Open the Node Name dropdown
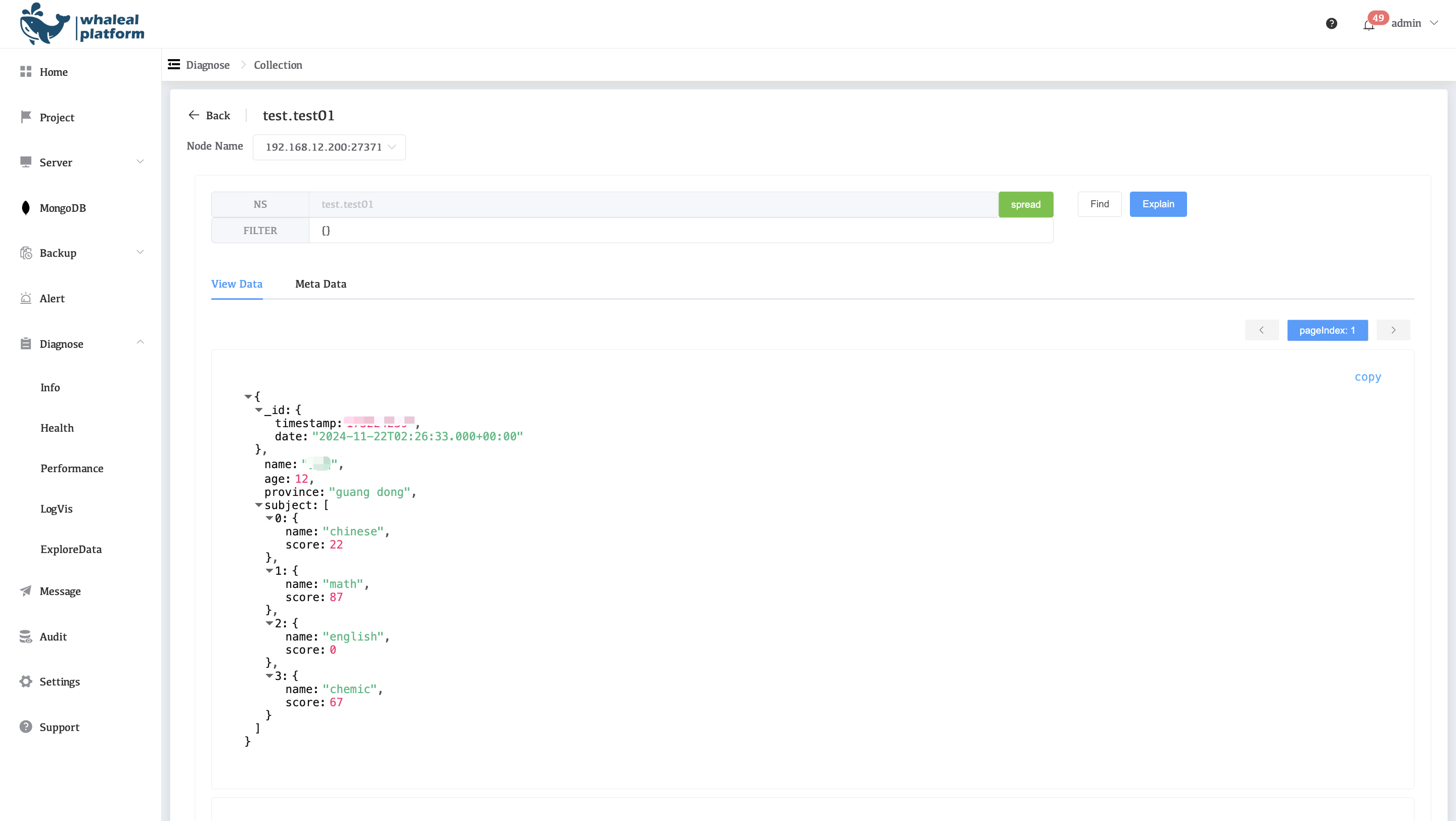The width and height of the screenshot is (1456, 821). [x=329, y=147]
